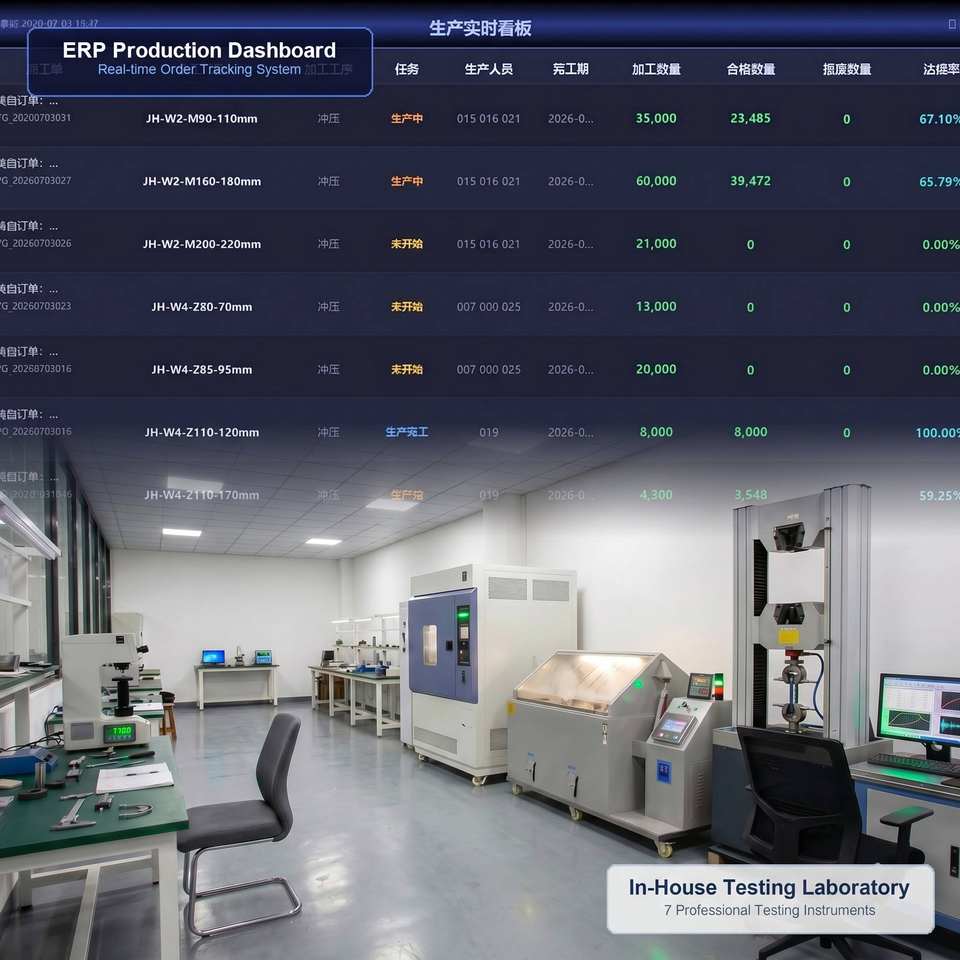The width and height of the screenshot is (960, 960).
Task: Click 生产中 status in JH-W2-M90-110mm row
Action: tap(407, 119)
